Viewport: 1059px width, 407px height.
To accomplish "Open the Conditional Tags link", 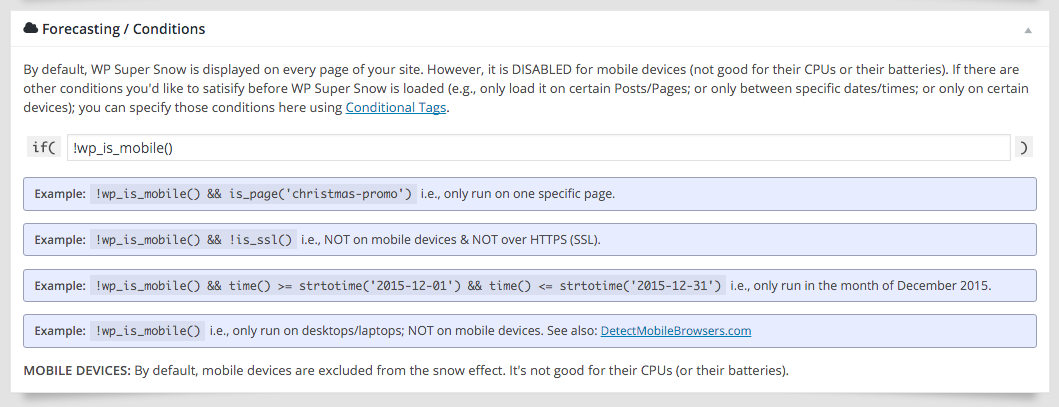I will pos(396,108).
